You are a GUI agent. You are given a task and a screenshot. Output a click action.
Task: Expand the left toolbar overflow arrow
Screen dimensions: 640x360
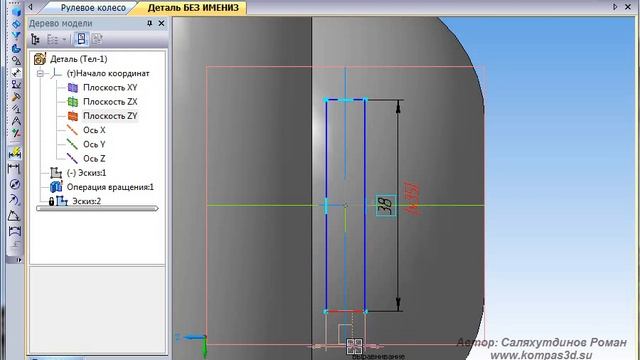(x=18, y=260)
